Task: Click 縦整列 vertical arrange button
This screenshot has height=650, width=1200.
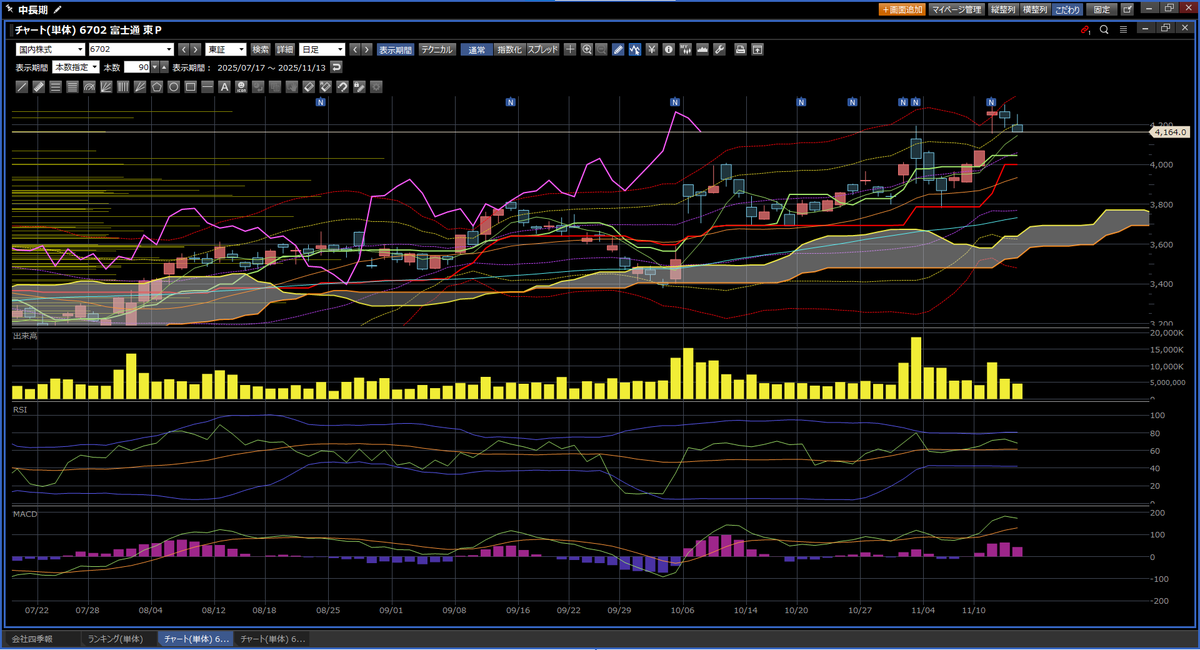Action: click(1002, 9)
